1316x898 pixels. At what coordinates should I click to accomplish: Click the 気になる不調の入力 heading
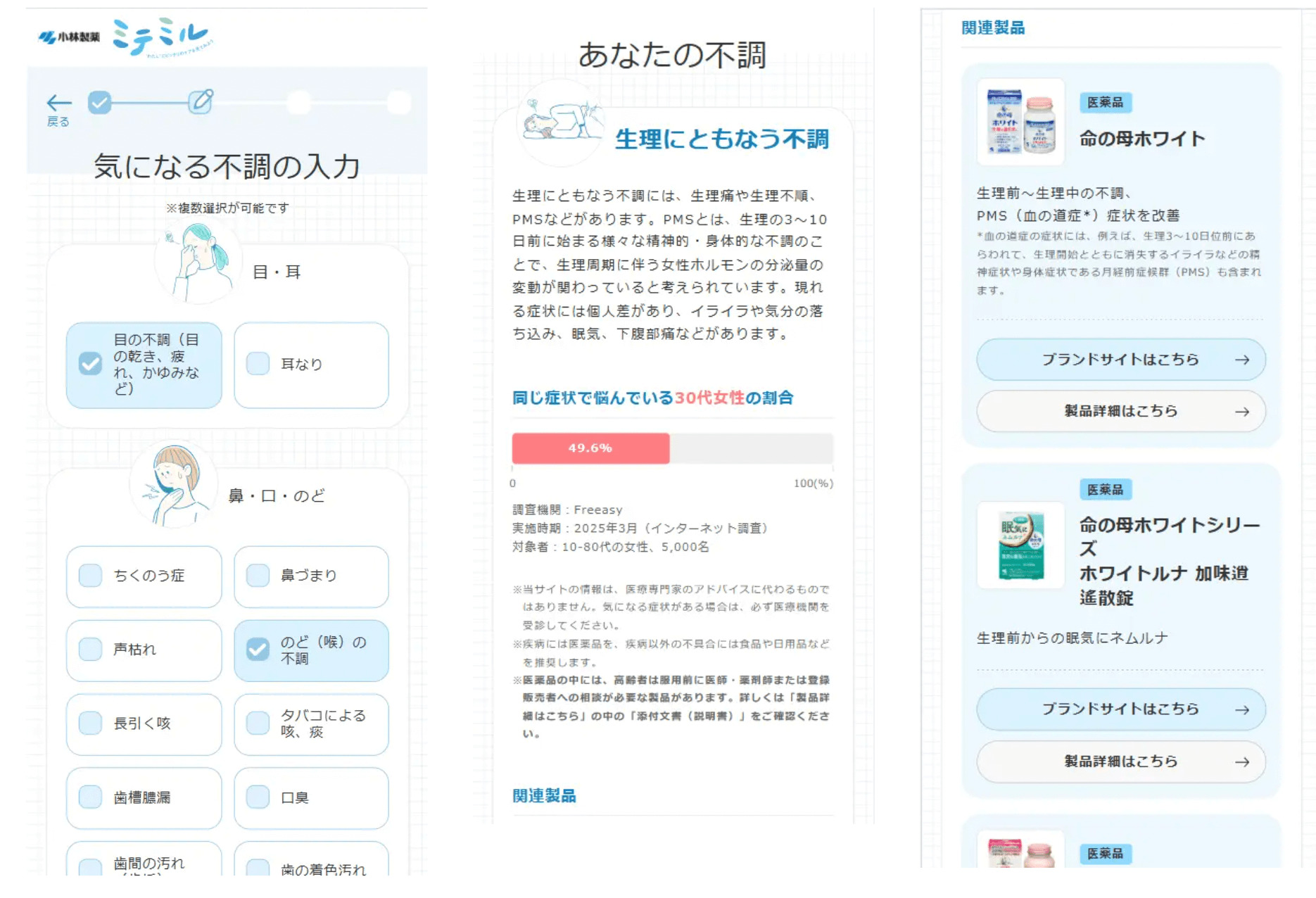(227, 167)
